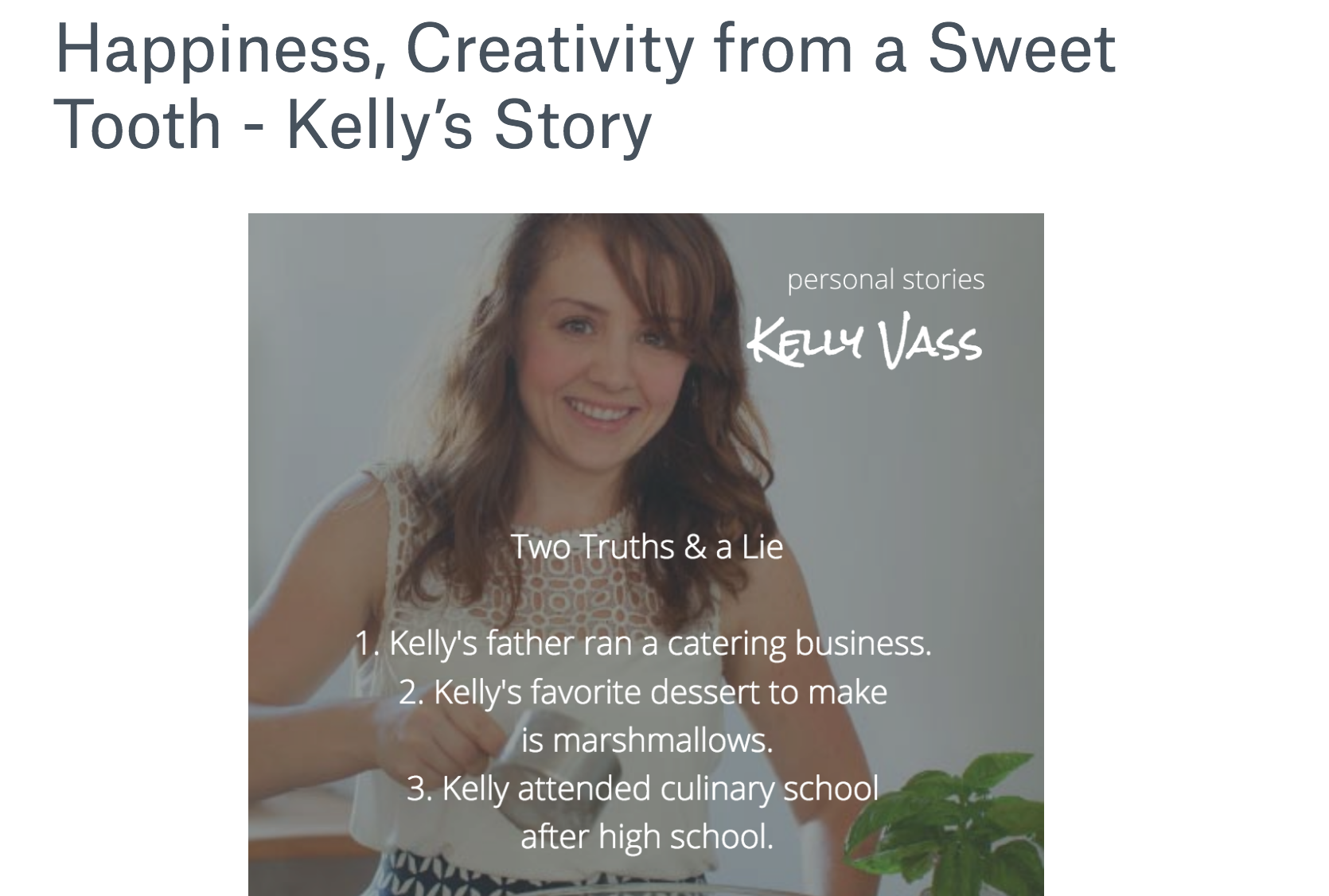Click the word 'Story' ending the headline

573,127
